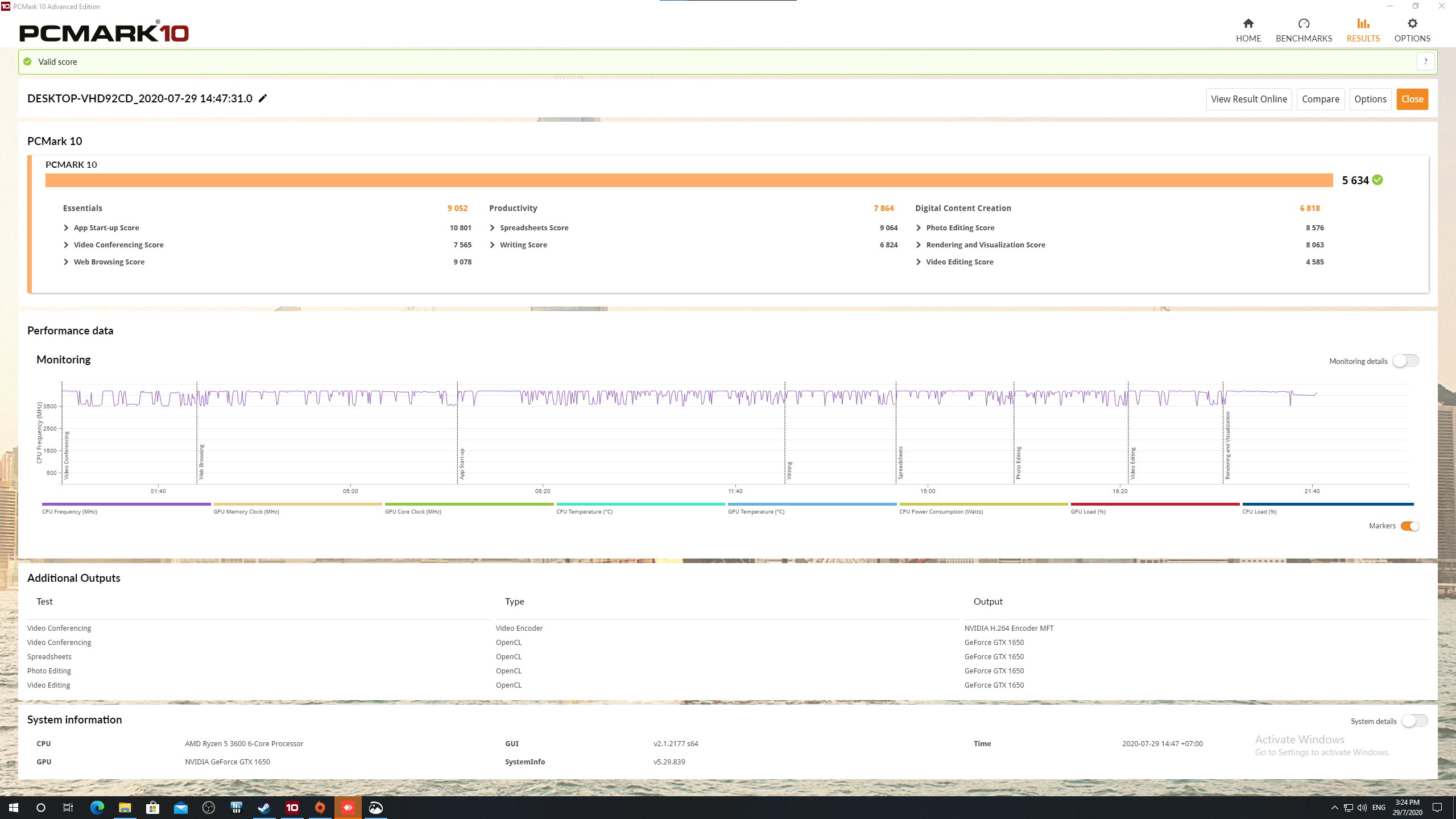The width and height of the screenshot is (1456, 819).
Task: Enable the System details toggle
Action: [x=1414, y=721]
